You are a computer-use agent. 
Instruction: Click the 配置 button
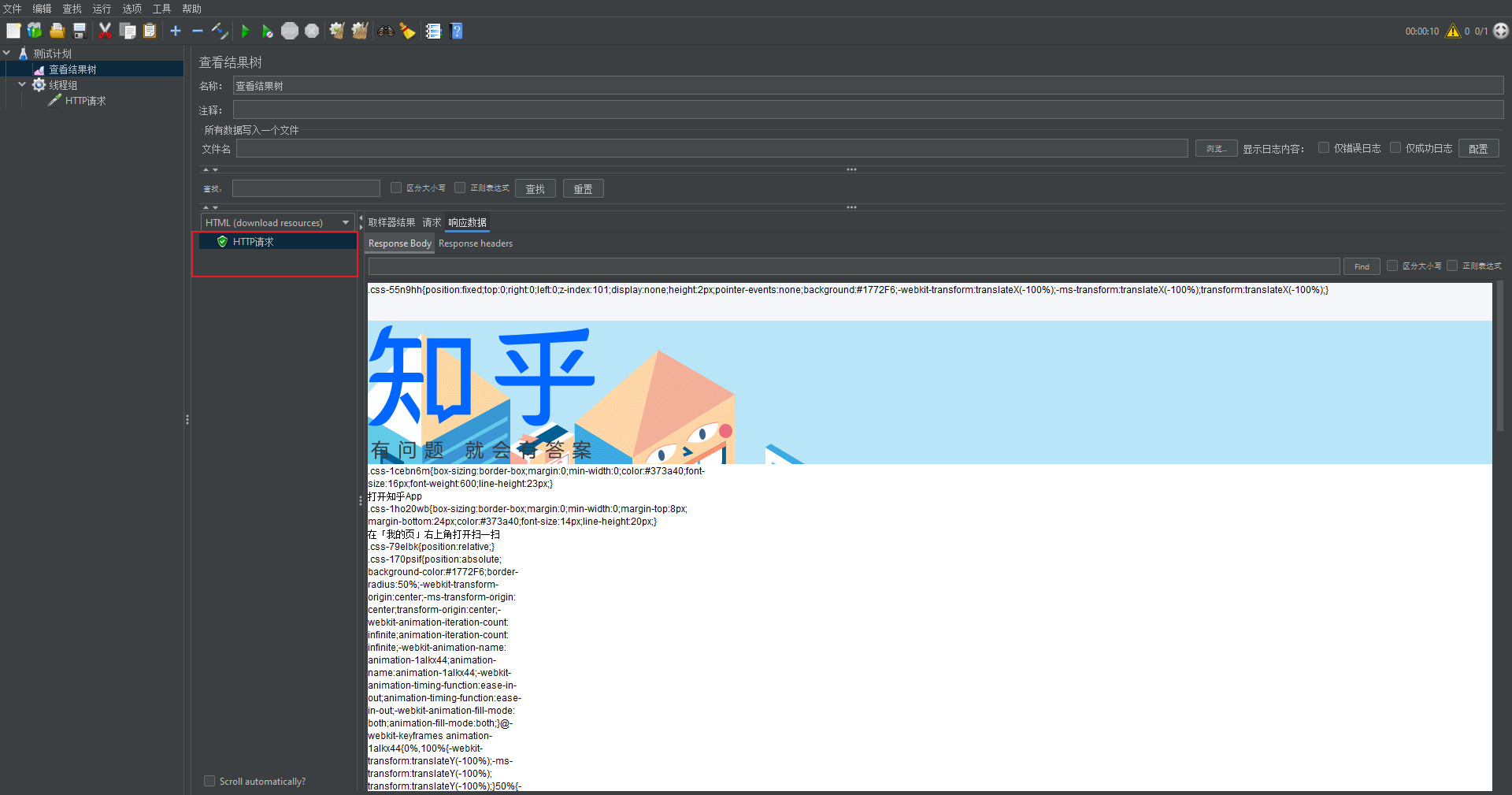click(x=1478, y=148)
